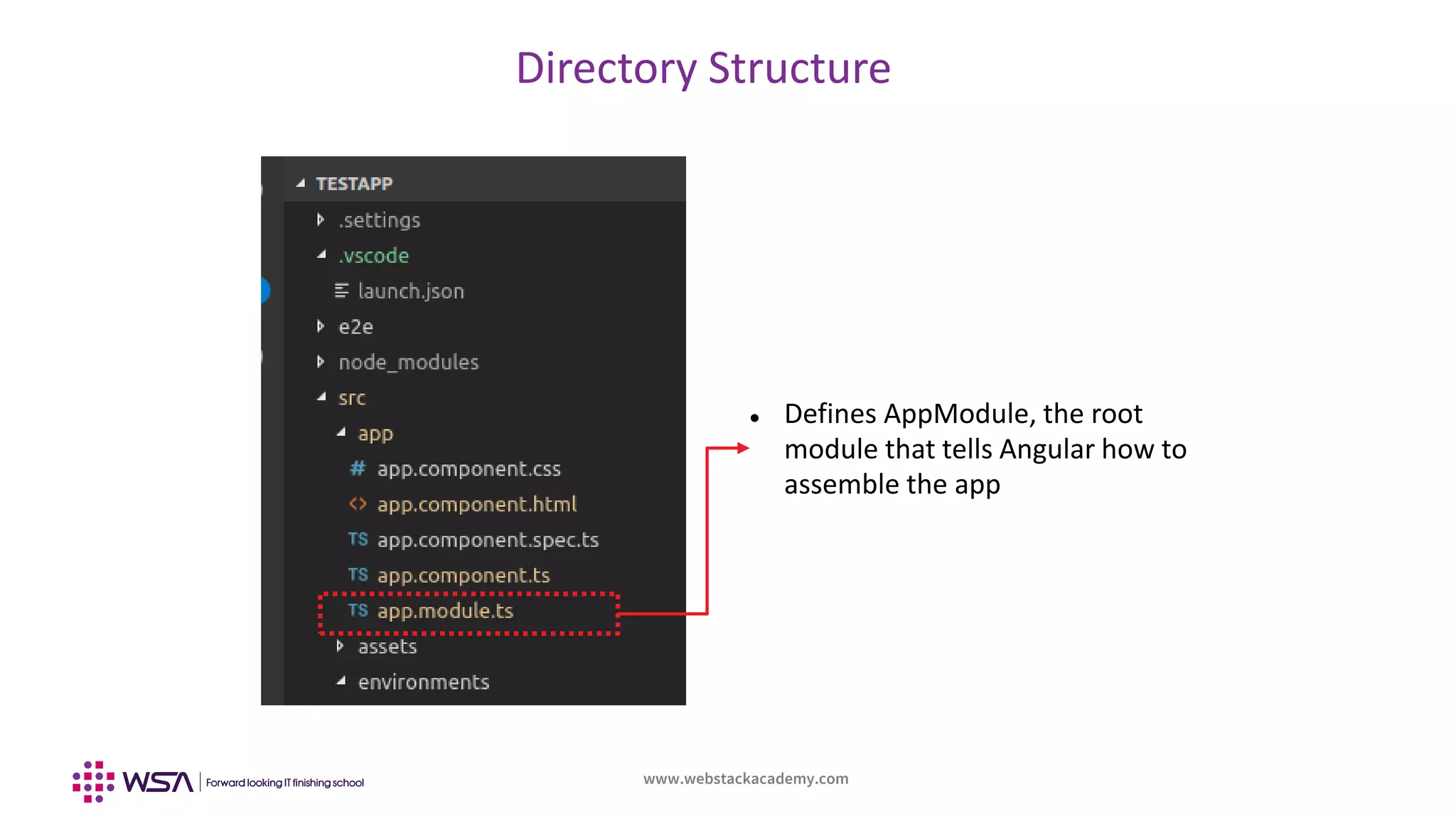Select the app.module.ts file

[445, 611]
